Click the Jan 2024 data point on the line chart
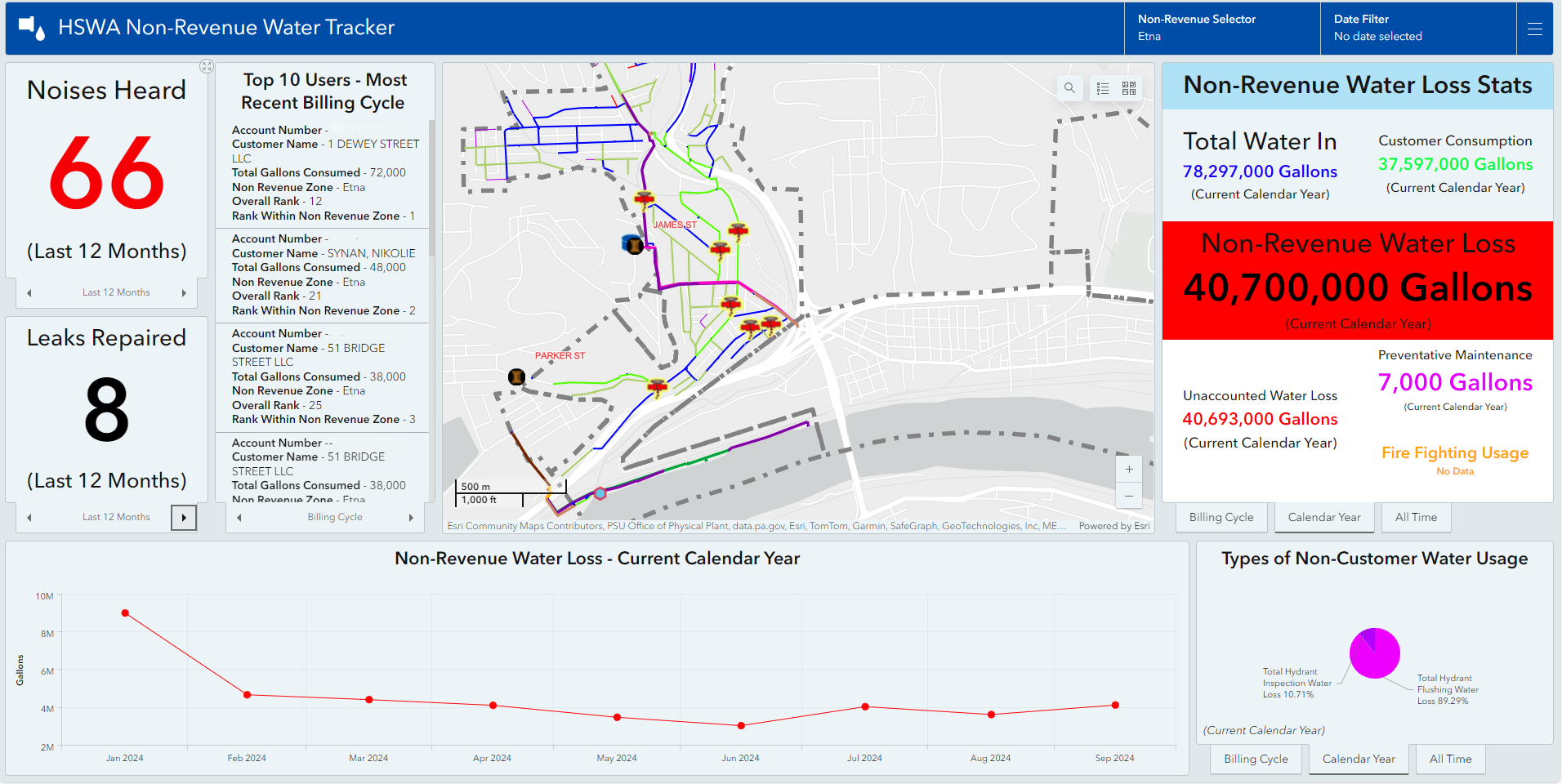Viewport: 1562px width, 784px height. tap(124, 612)
